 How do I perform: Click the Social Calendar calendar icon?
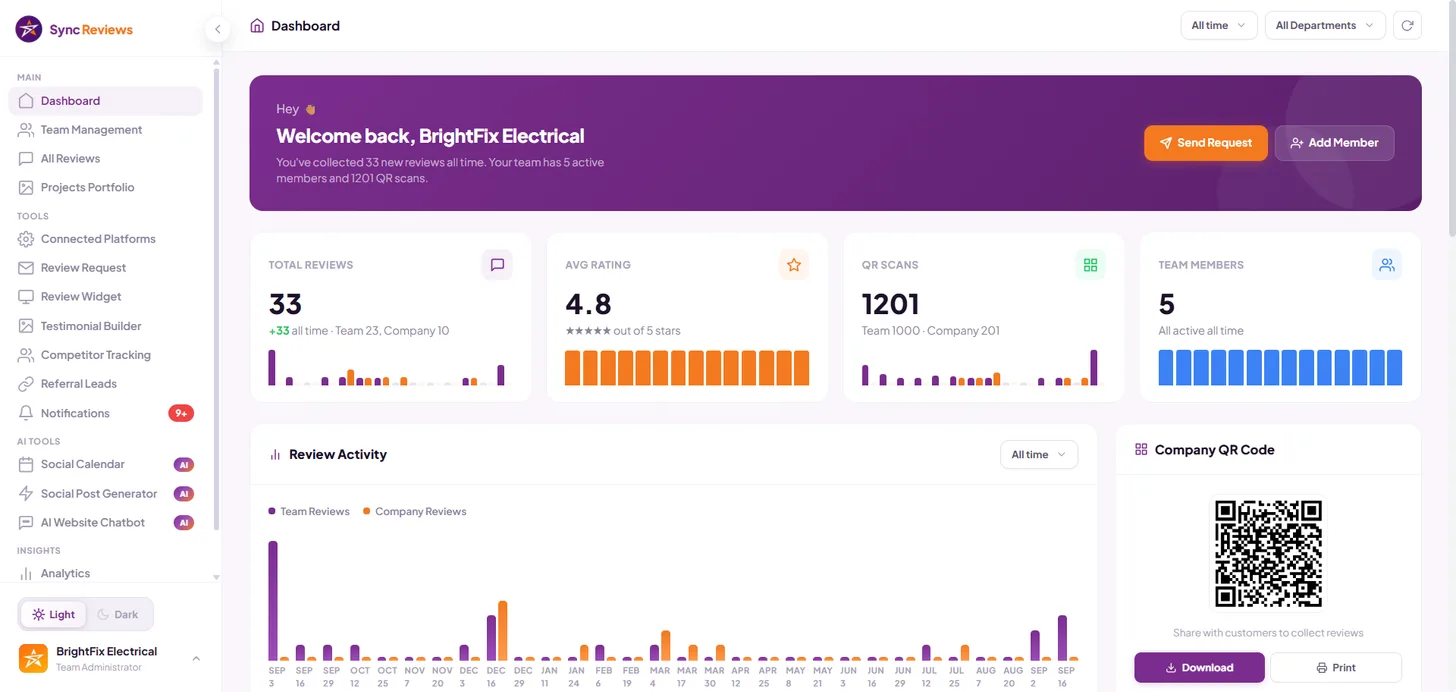[x=26, y=464]
